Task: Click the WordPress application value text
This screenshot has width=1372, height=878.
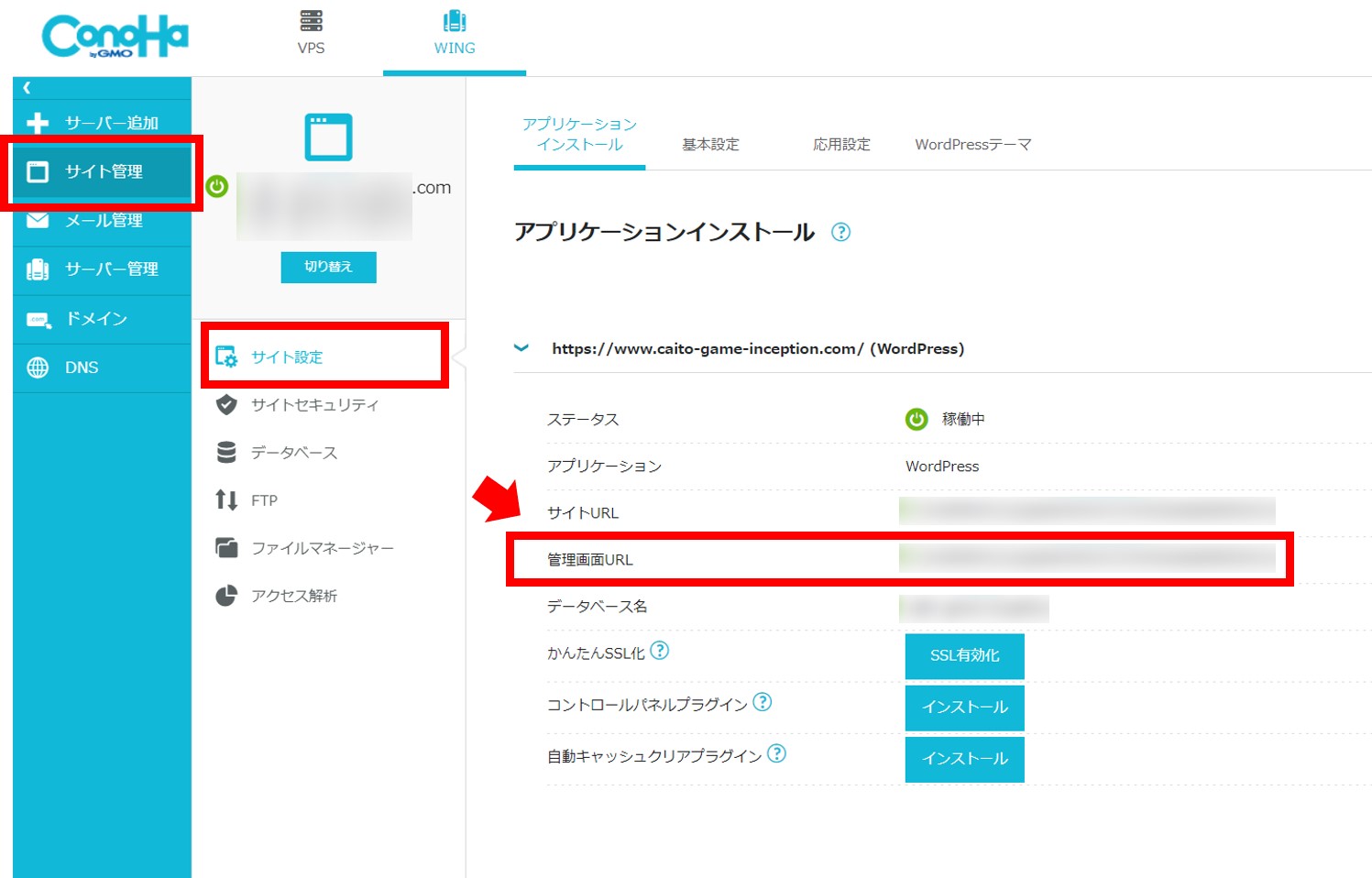Action: coord(942,466)
